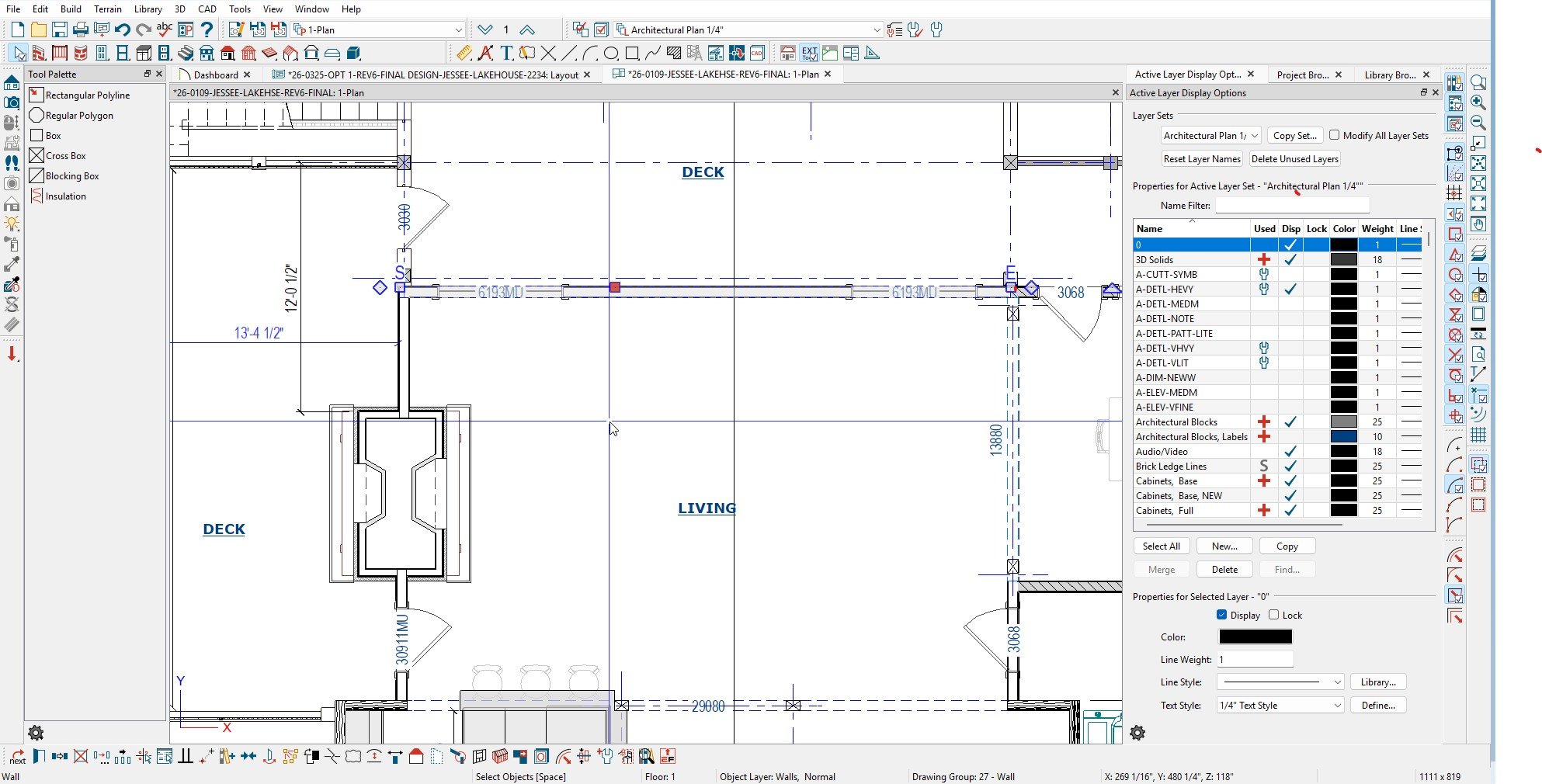This screenshot has width=1542, height=784.
Task: Click the Help question mark icon
Action: click(x=207, y=29)
